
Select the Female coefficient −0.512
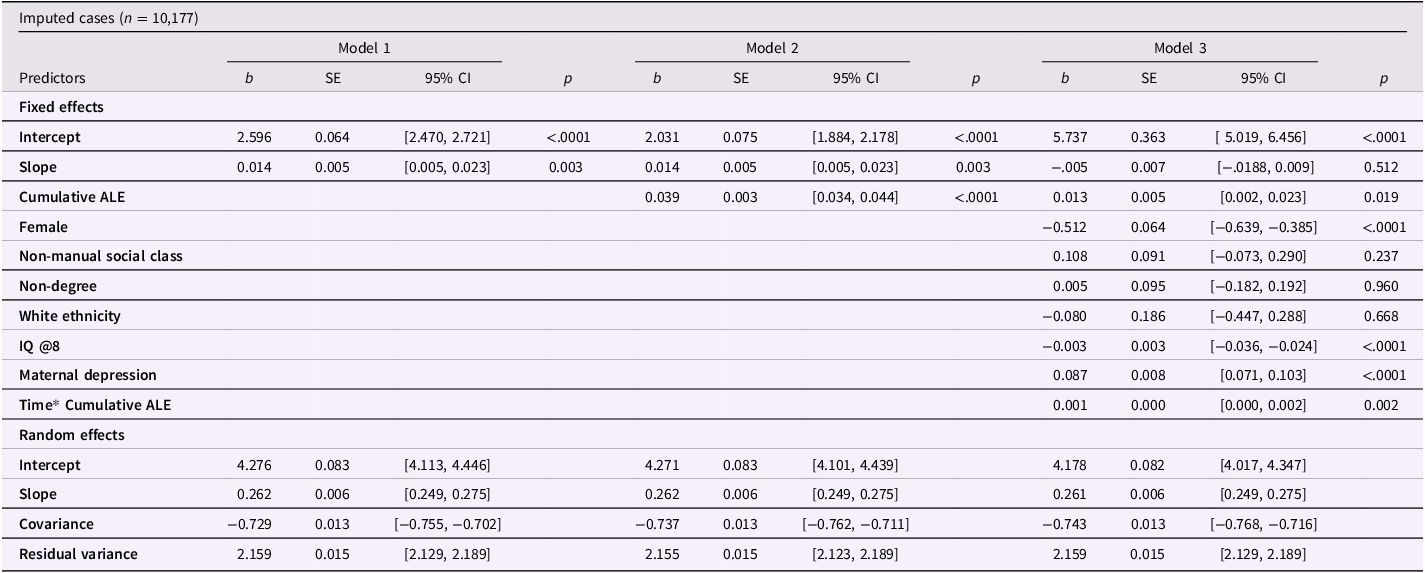coord(1065,227)
